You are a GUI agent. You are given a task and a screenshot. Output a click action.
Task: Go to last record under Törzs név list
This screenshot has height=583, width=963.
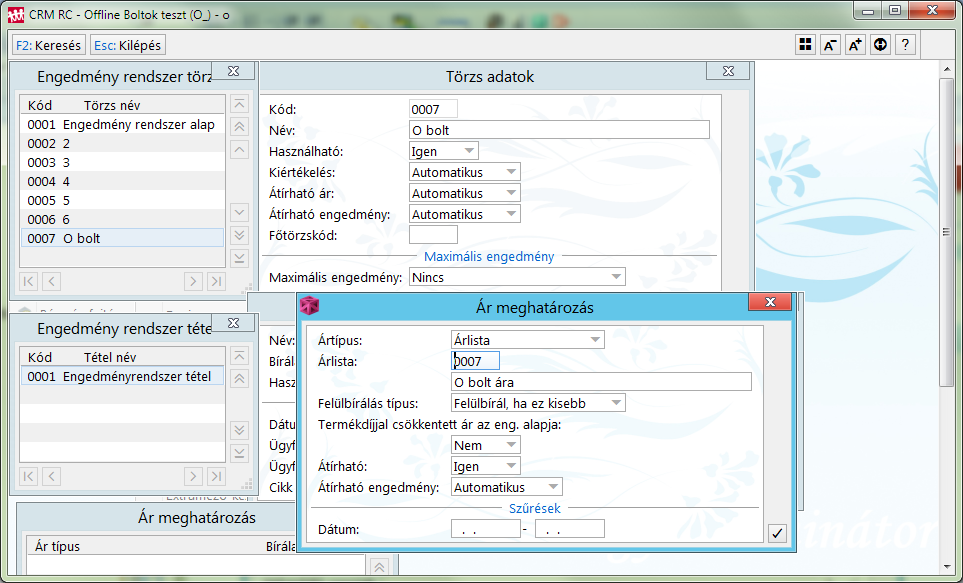[x=216, y=281]
